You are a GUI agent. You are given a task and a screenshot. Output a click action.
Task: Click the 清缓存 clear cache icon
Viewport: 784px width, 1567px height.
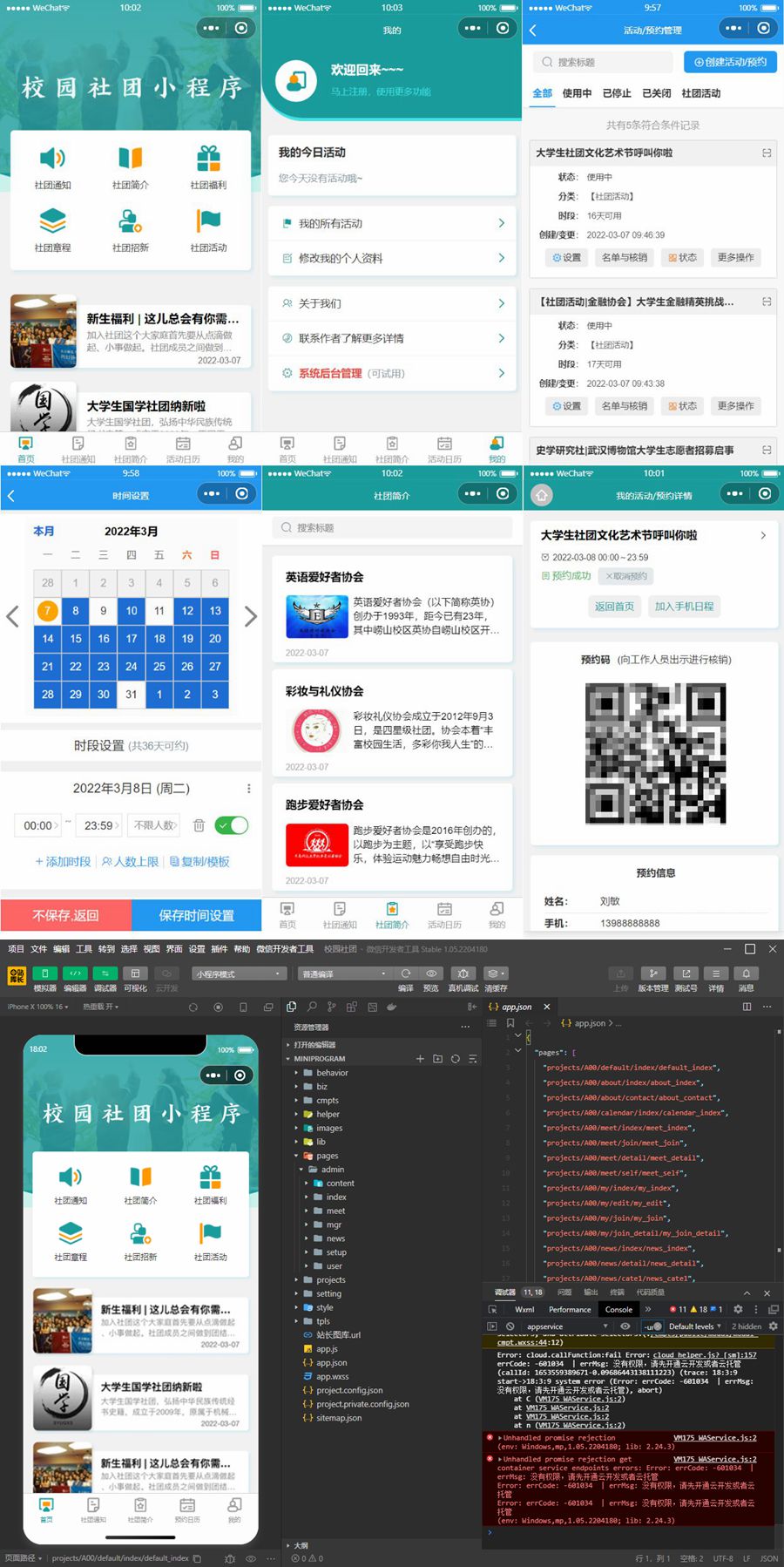[495, 973]
